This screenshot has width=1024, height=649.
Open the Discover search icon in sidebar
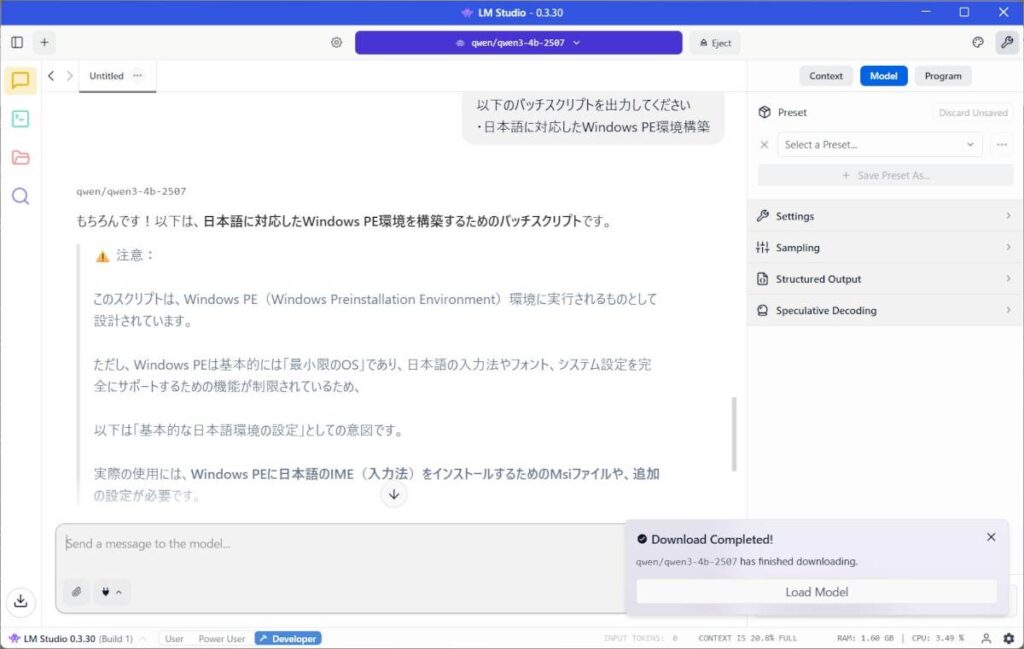(x=20, y=196)
